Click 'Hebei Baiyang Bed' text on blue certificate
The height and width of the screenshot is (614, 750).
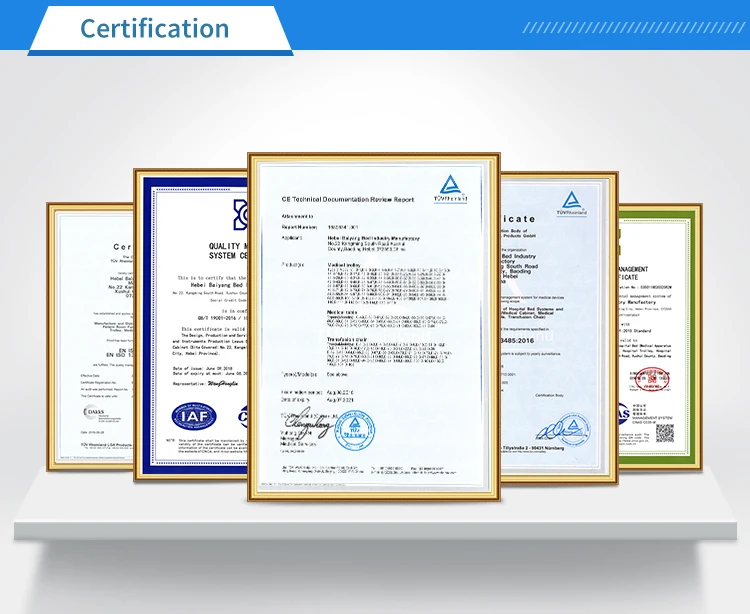[x=218, y=285]
